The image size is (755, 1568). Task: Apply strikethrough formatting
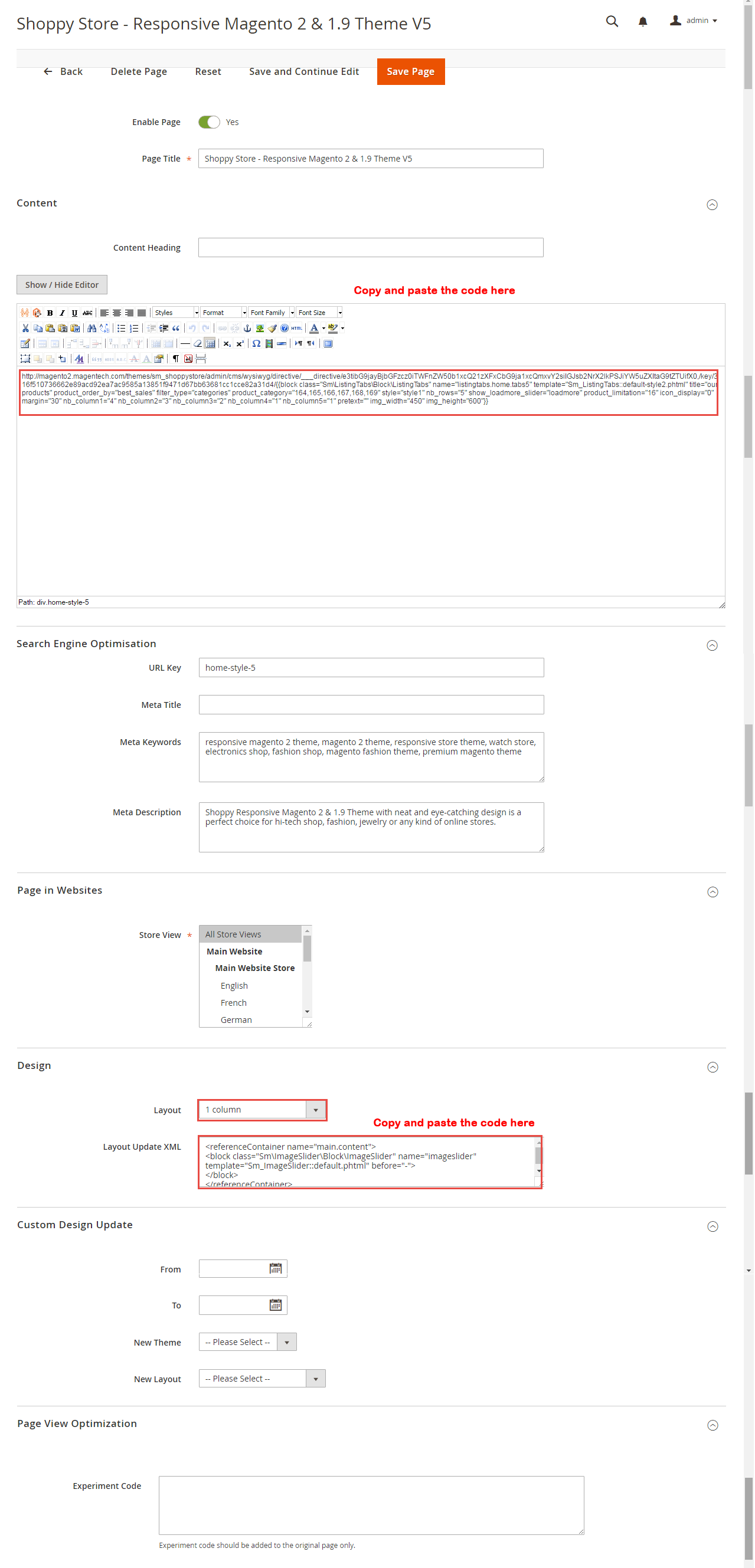click(88, 313)
